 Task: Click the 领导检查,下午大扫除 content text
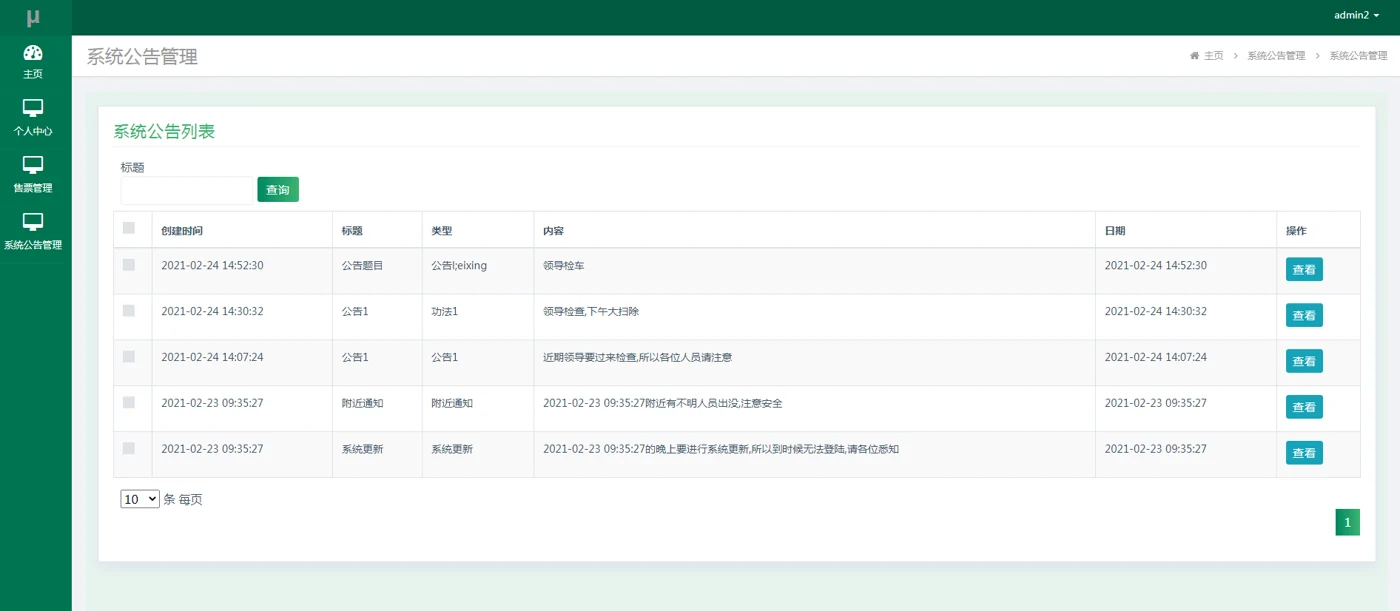[x=591, y=312]
